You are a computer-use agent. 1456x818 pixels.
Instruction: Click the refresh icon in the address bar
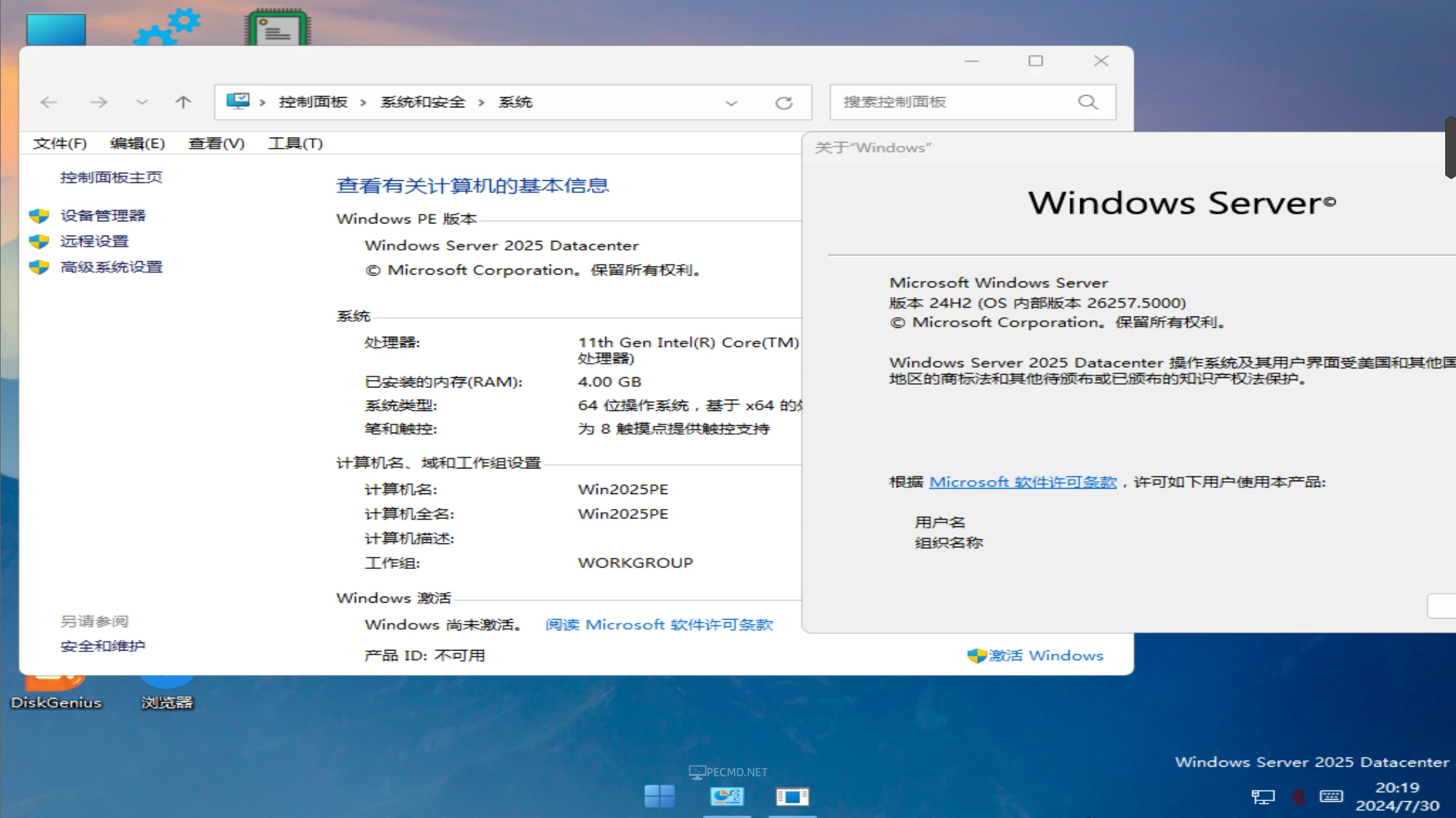point(783,102)
